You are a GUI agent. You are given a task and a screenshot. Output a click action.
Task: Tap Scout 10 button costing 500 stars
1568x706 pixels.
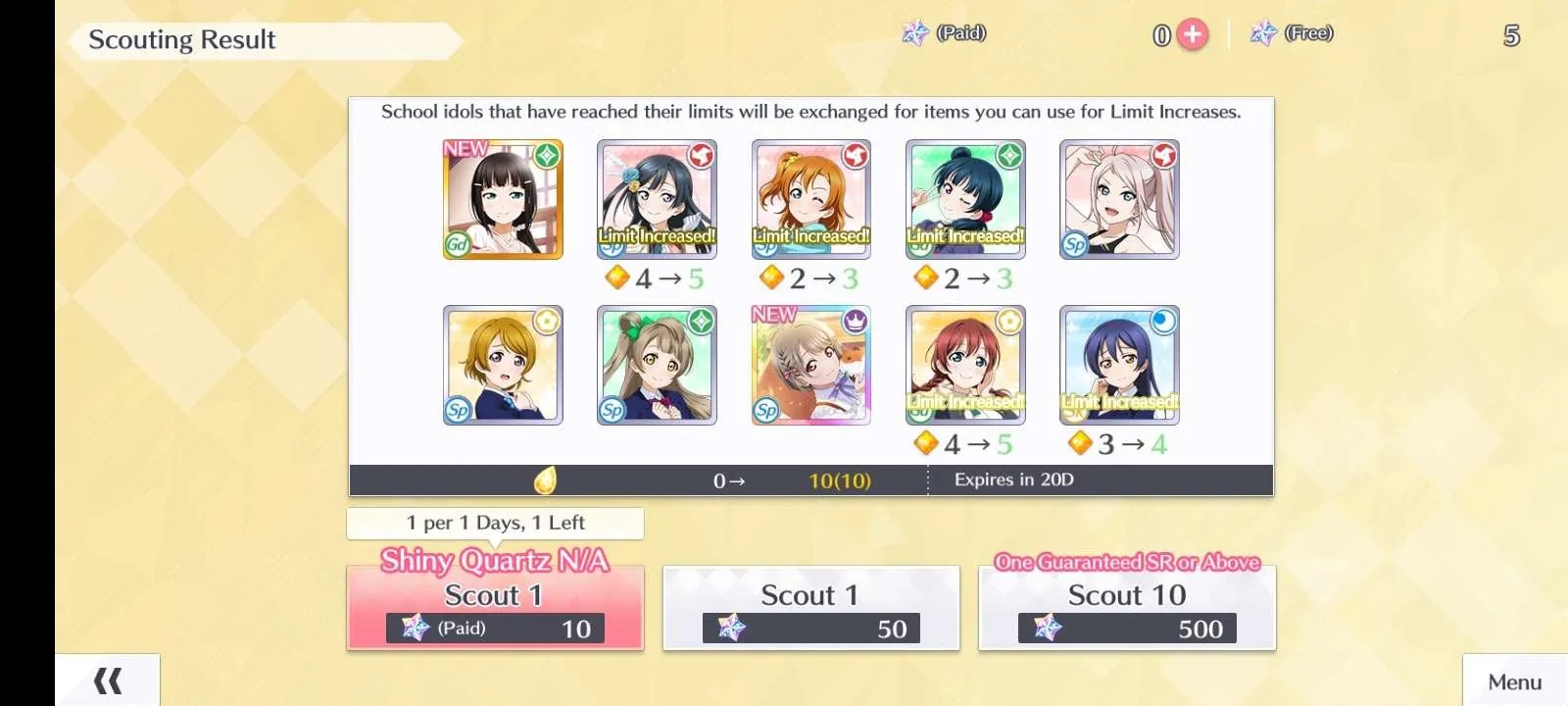(1127, 608)
